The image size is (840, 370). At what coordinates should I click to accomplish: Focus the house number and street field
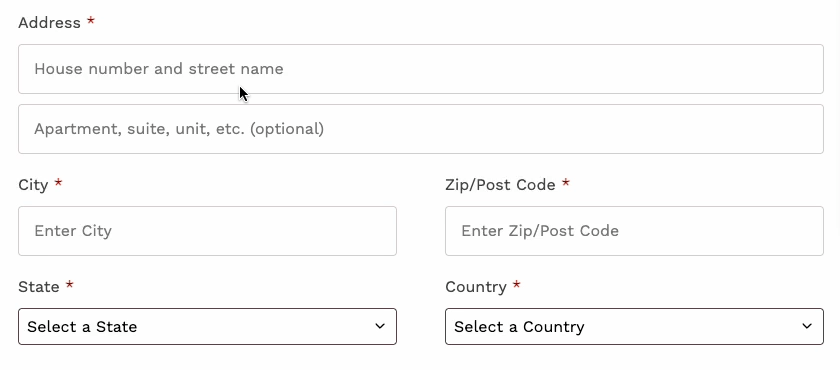421,69
